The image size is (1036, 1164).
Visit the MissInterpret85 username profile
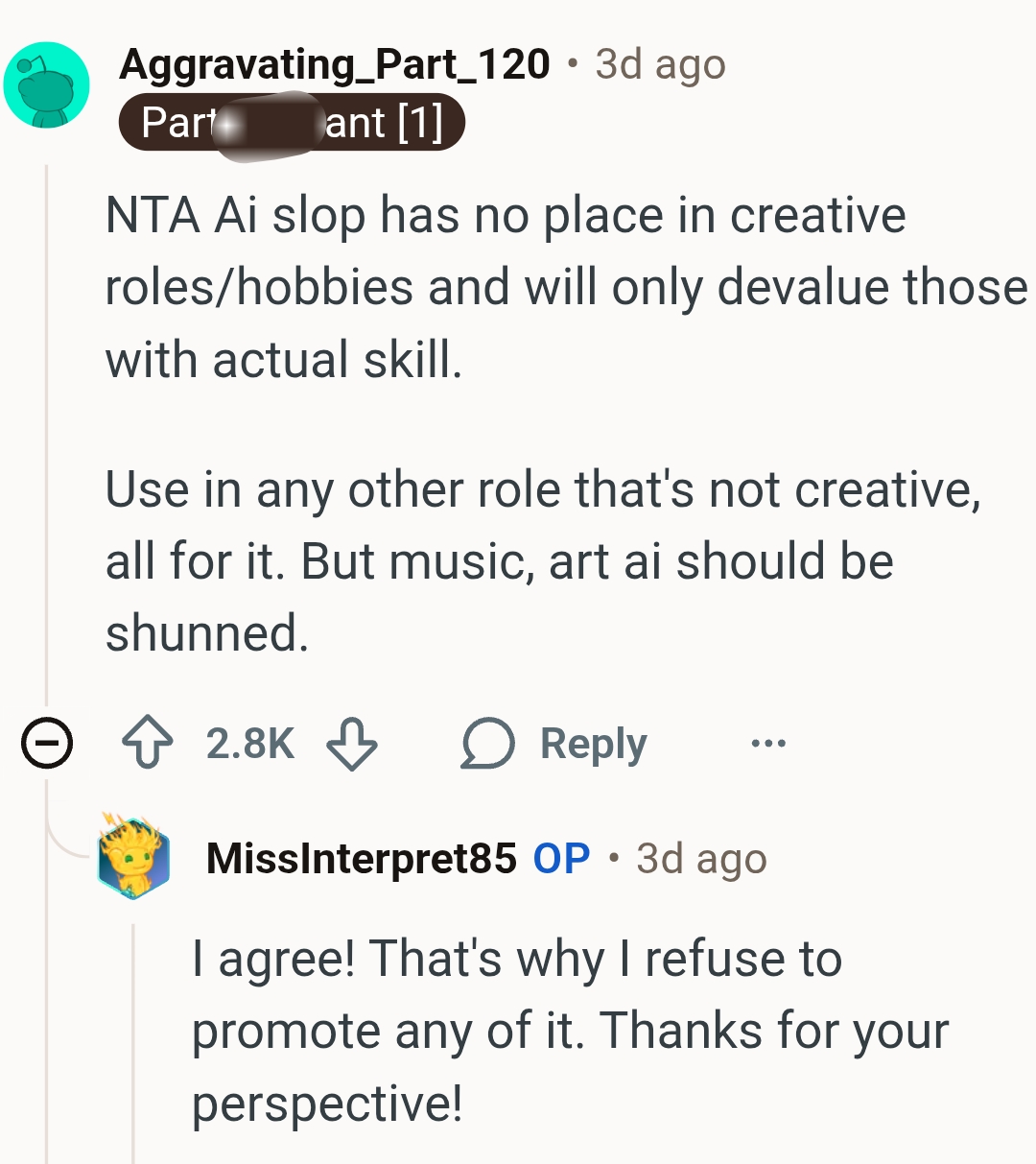pos(361,858)
